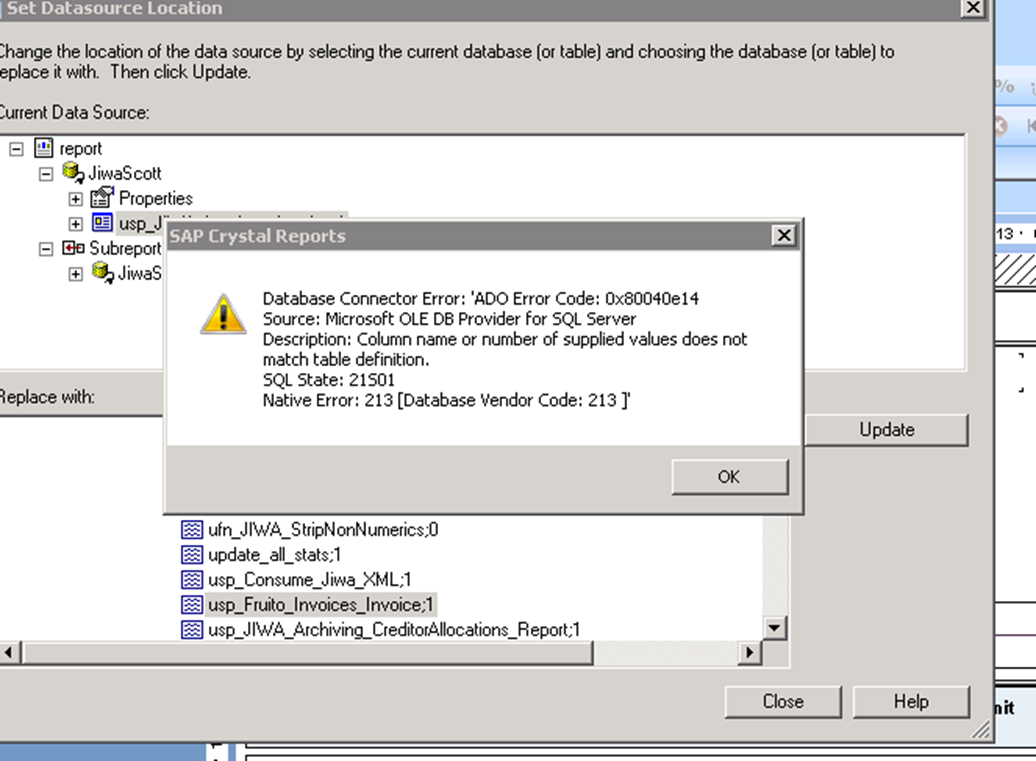Click the vertical scrollbar down arrow
The image size is (1036, 761).
click(775, 628)
